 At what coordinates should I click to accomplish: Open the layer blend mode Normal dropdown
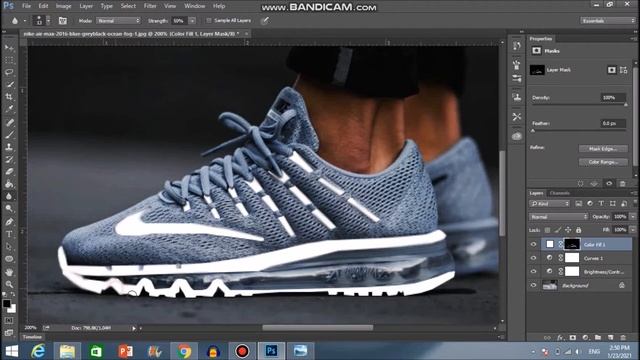tap(558, 217)
